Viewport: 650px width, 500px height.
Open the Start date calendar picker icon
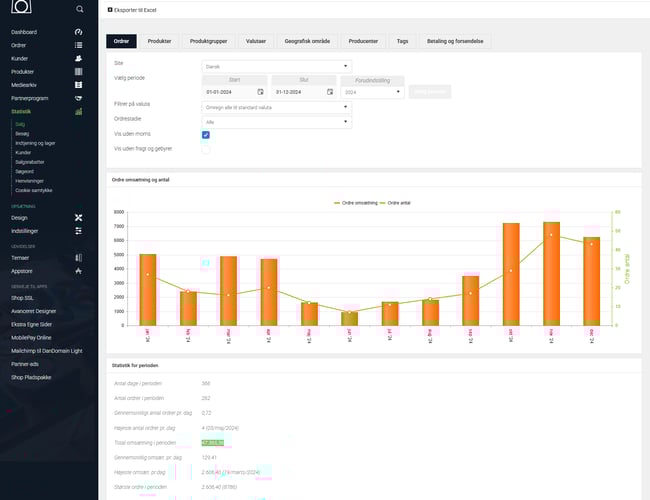tap(260, 91)
